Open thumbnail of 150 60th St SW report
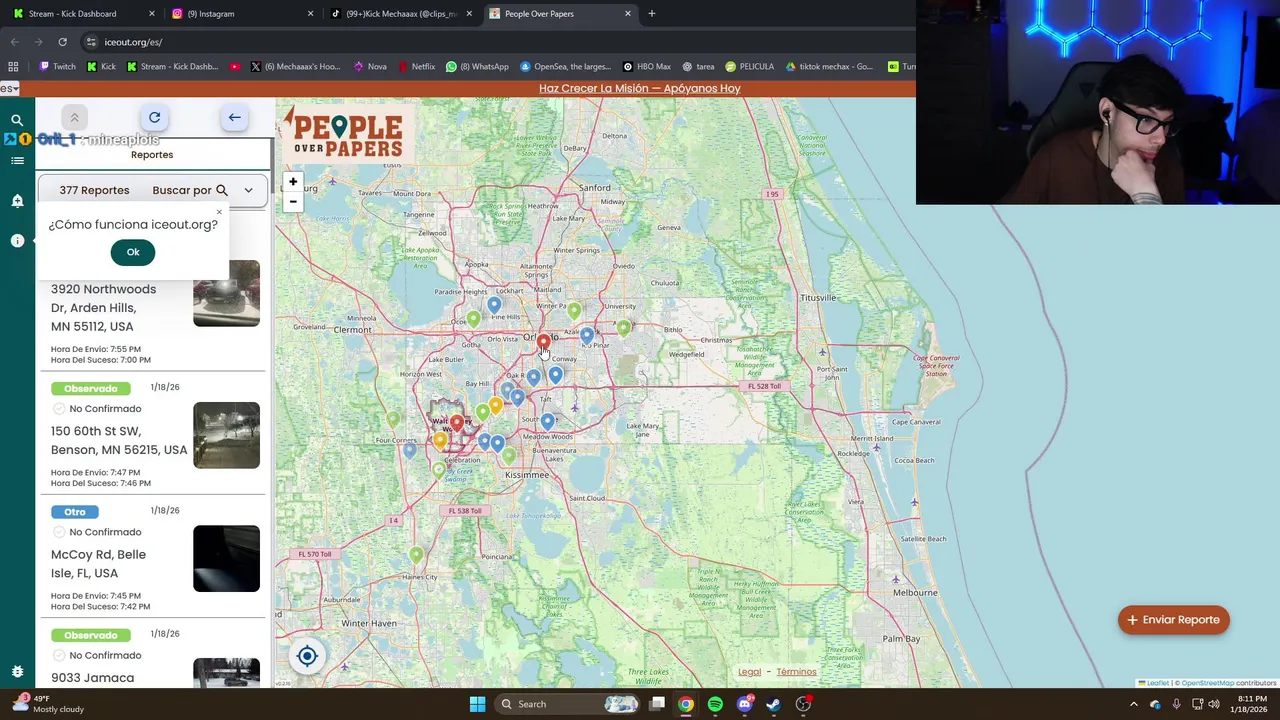Screen dimensions: 1280x720 coord(226,435)
